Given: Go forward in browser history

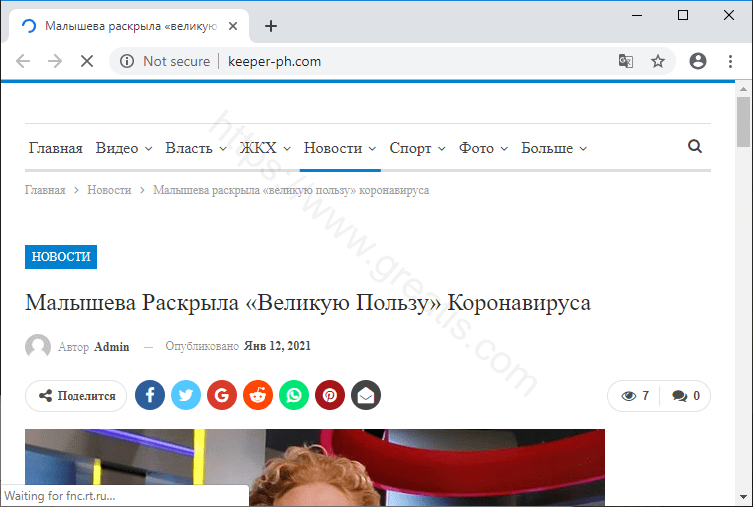Looking at the screenshot, I should [x=55, y=61].
